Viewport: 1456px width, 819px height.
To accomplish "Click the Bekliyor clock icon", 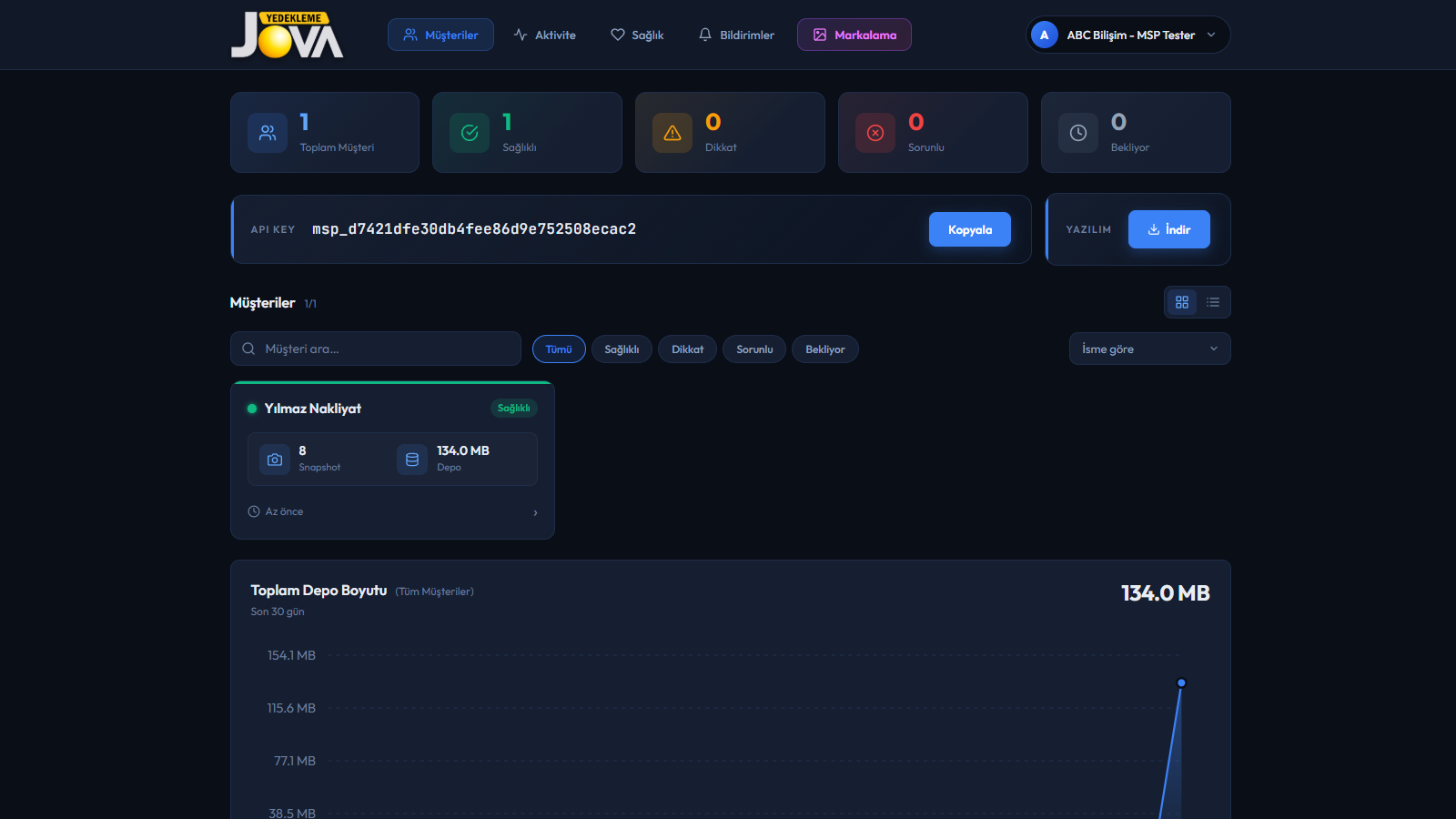I will click(x=1078, y=133).
